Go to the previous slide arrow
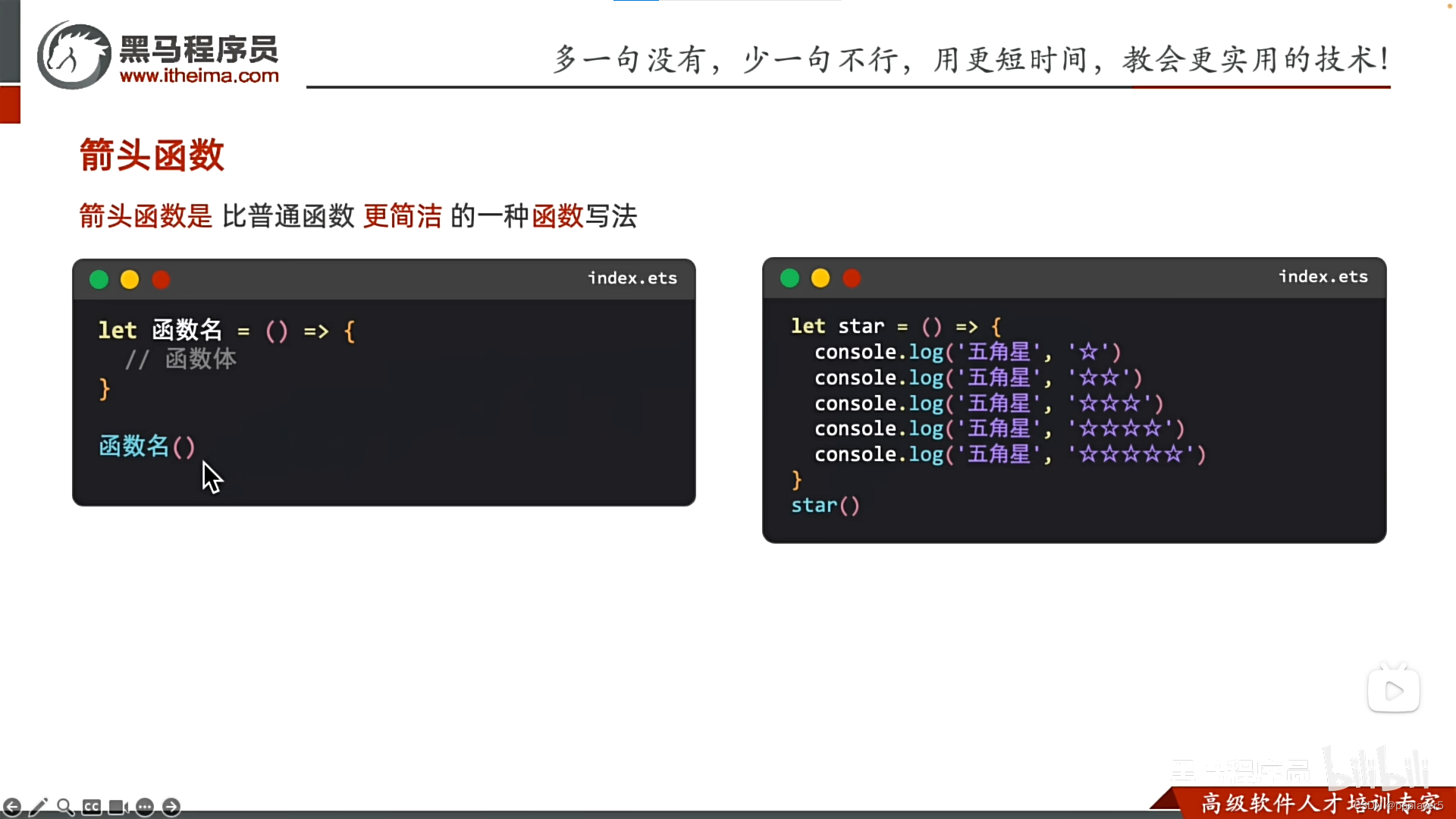This screenshot has width=1456, height=819. [x=12, y=807]
